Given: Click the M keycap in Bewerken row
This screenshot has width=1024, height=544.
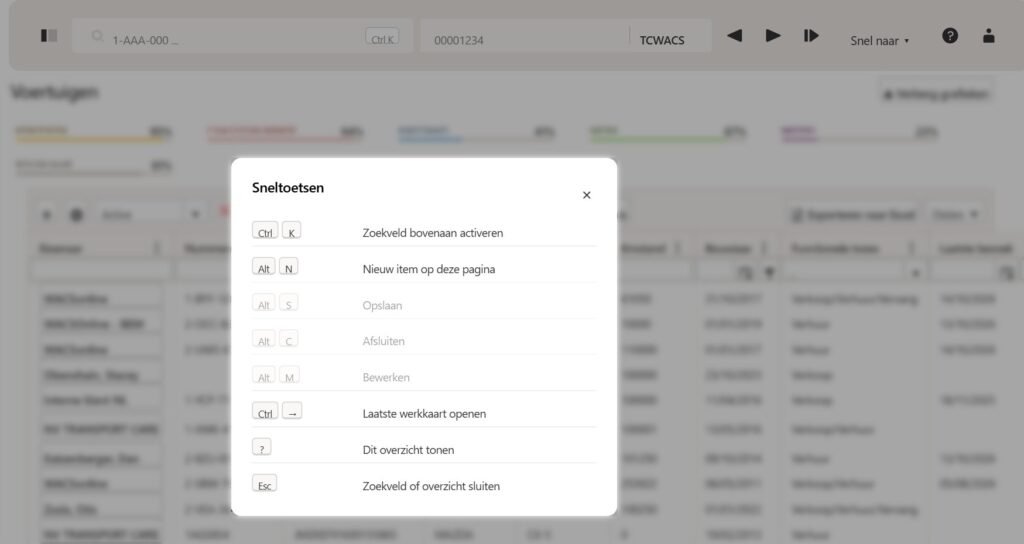Looking at the screenshot, I should click(x=289, y=376).
